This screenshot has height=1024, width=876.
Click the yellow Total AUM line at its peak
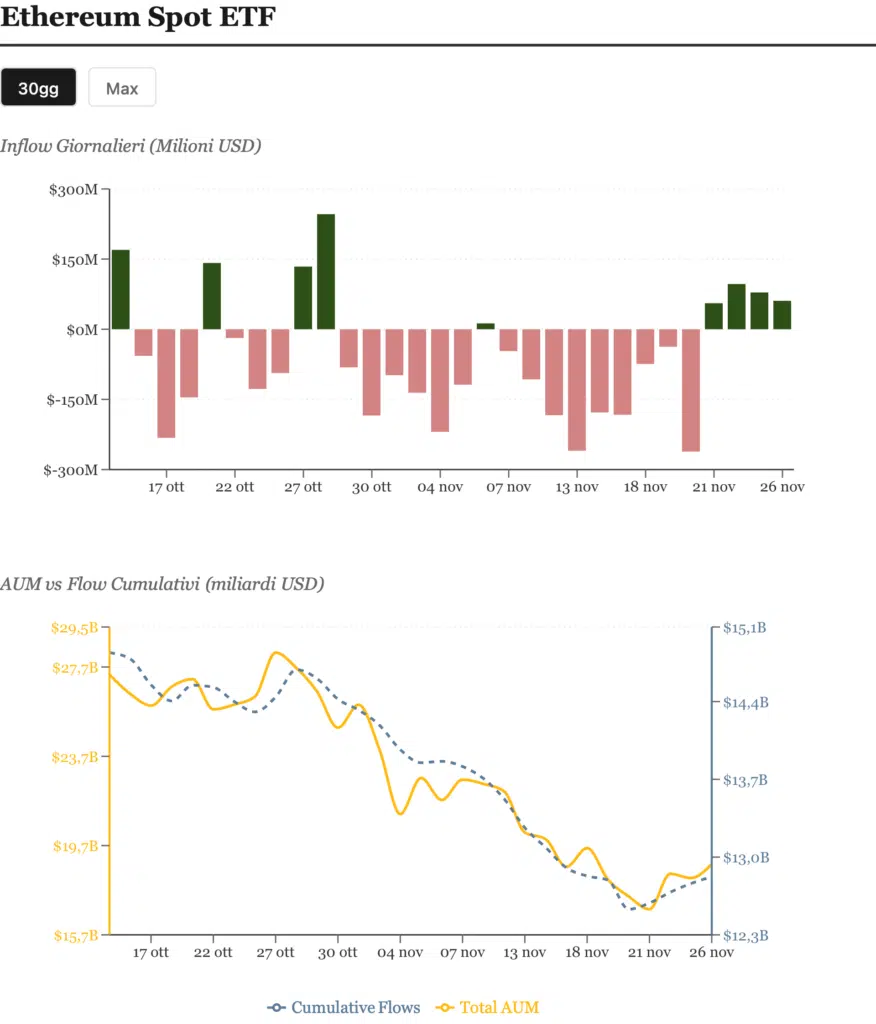point(277,653)
